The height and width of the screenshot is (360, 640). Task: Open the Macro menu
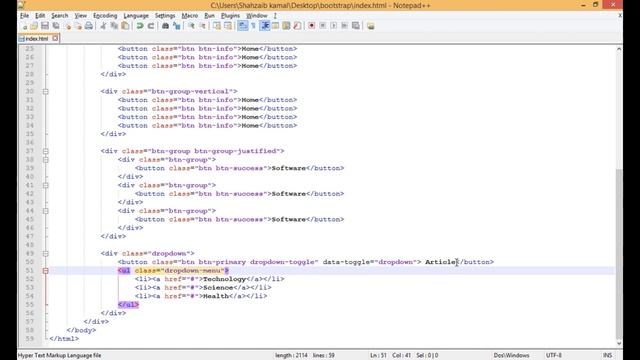(x=189, y=16)
